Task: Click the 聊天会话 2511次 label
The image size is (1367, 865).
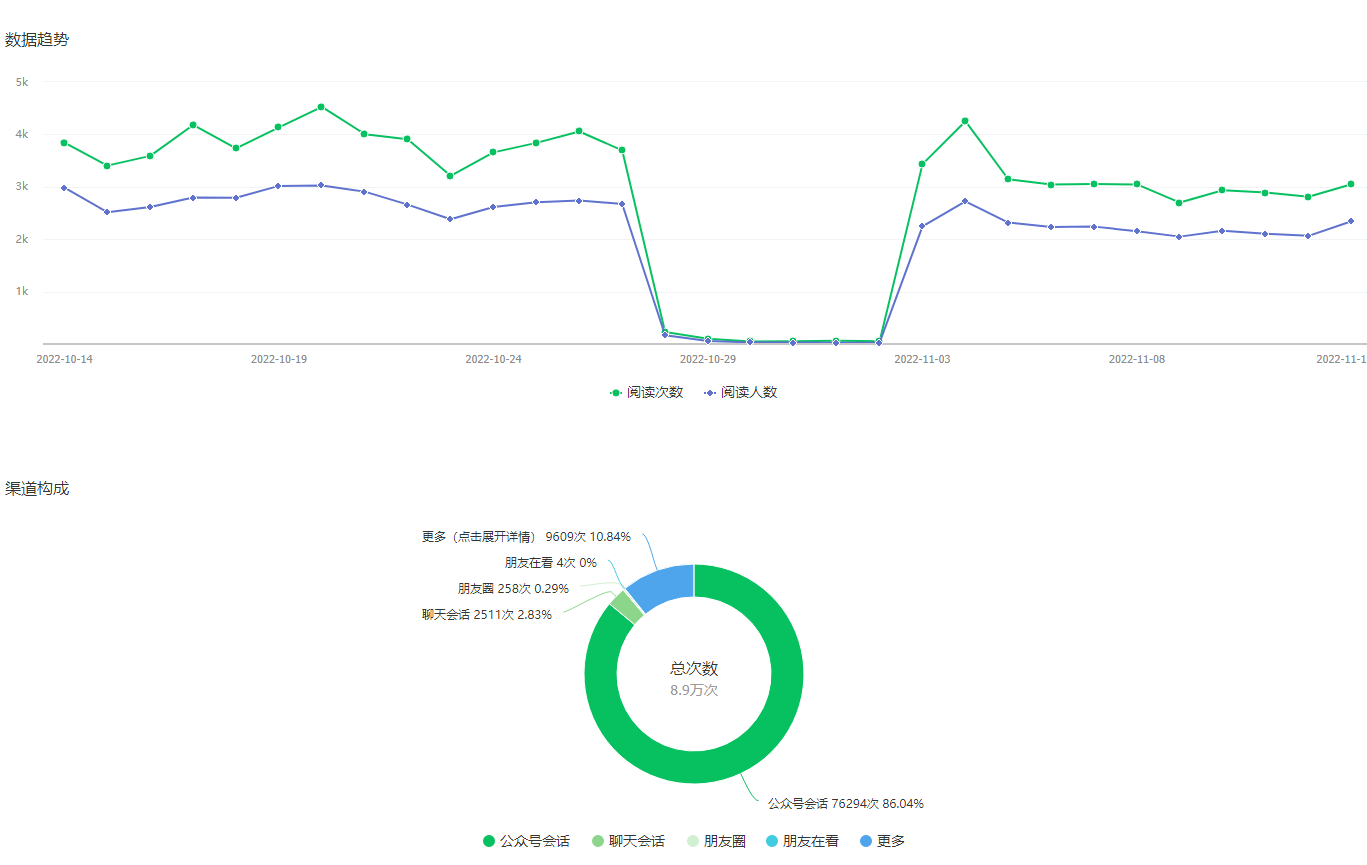Action: [486, 614]
